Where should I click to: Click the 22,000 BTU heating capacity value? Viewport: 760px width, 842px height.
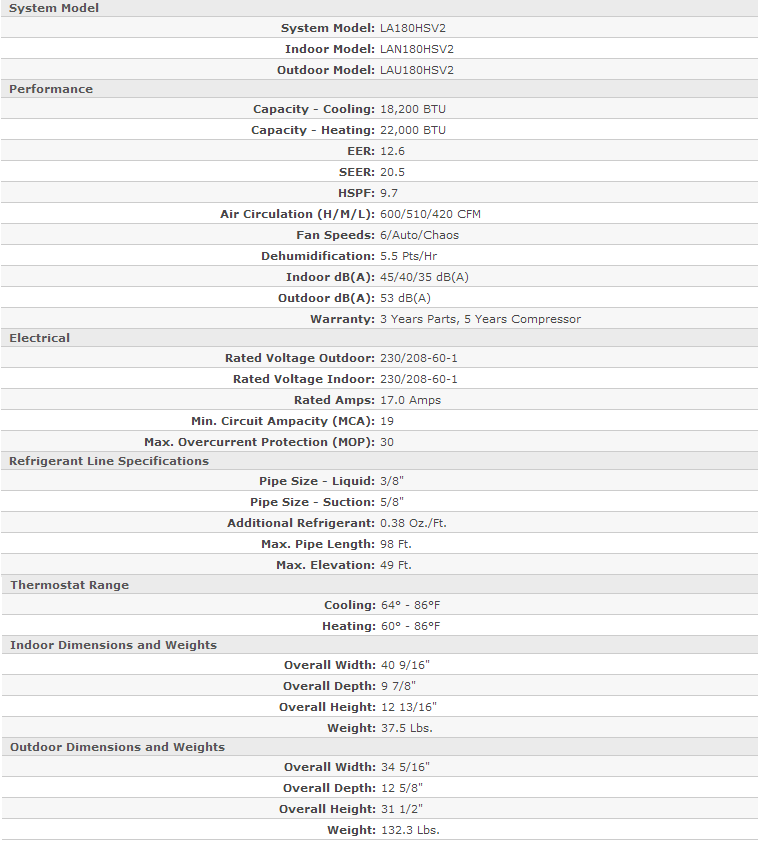point(413,130)
